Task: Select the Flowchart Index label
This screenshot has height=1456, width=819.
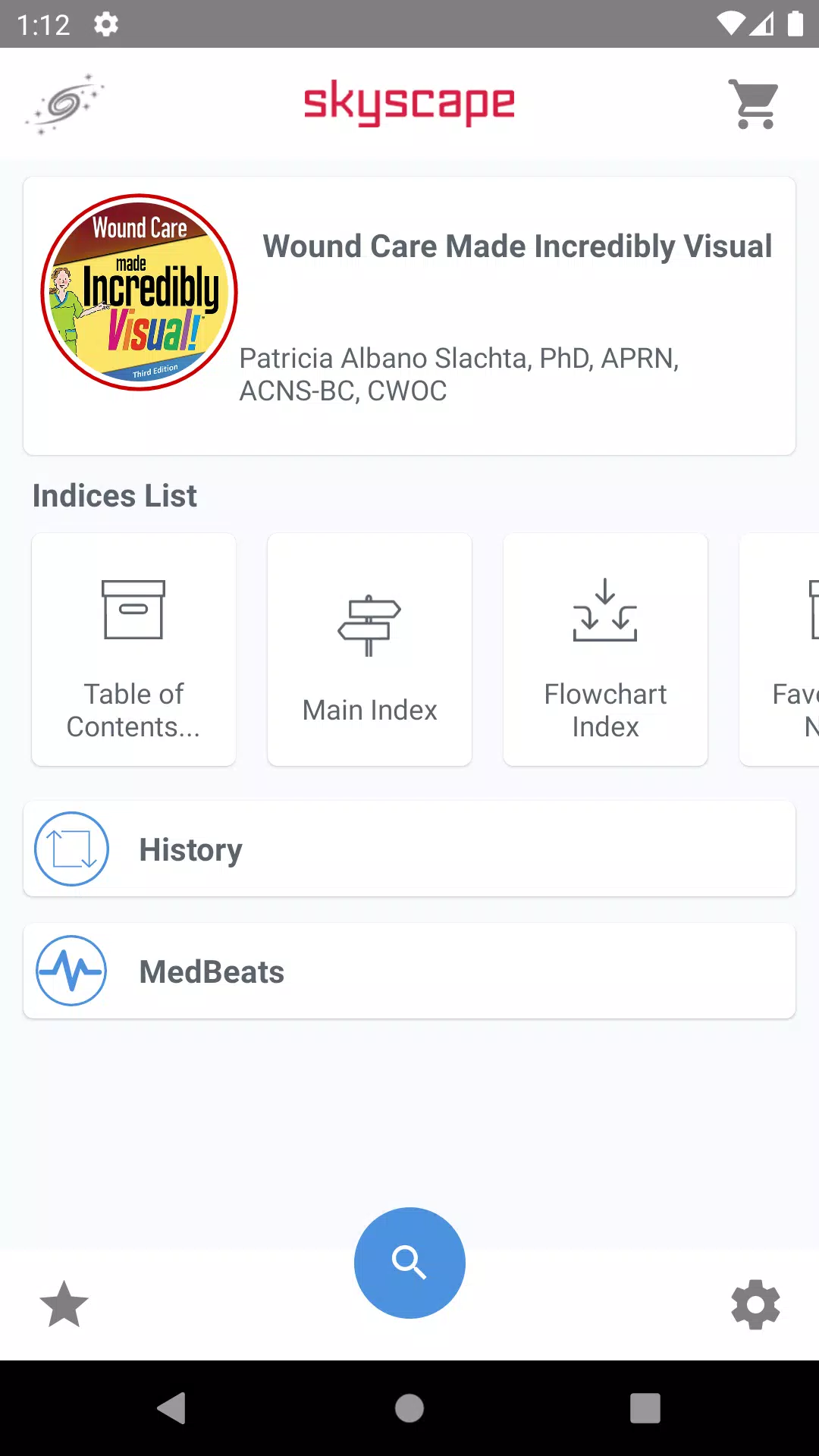Action: point(605,711)
